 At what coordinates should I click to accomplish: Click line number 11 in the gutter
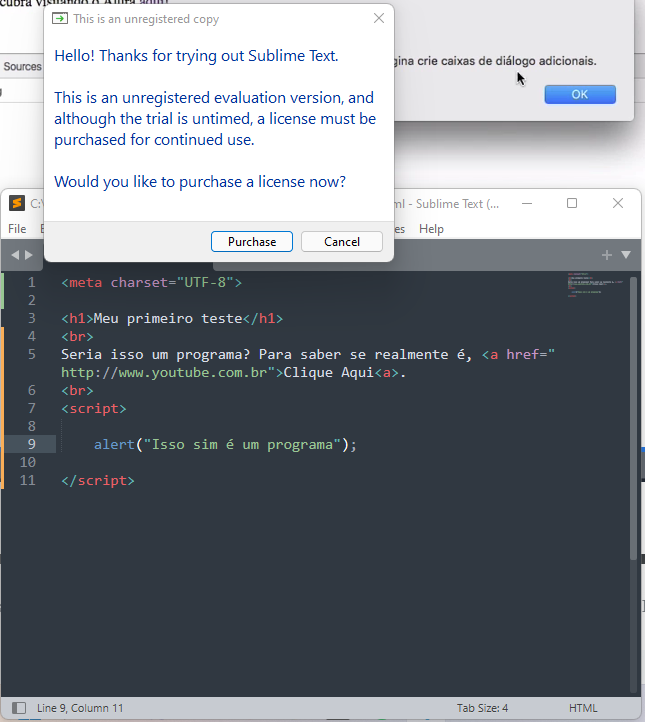tap(27, 480)
